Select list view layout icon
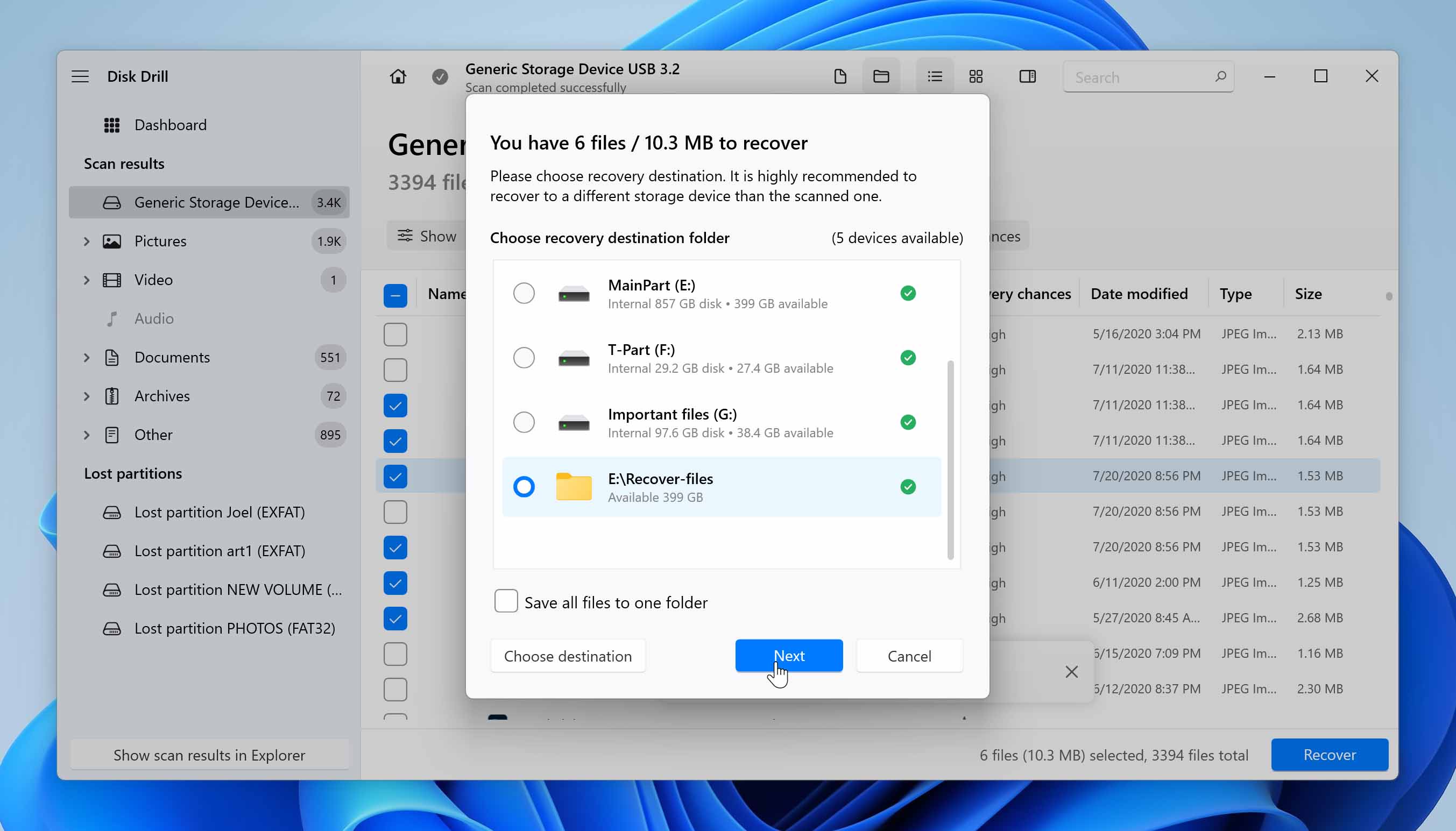 [x=935, y=76]
